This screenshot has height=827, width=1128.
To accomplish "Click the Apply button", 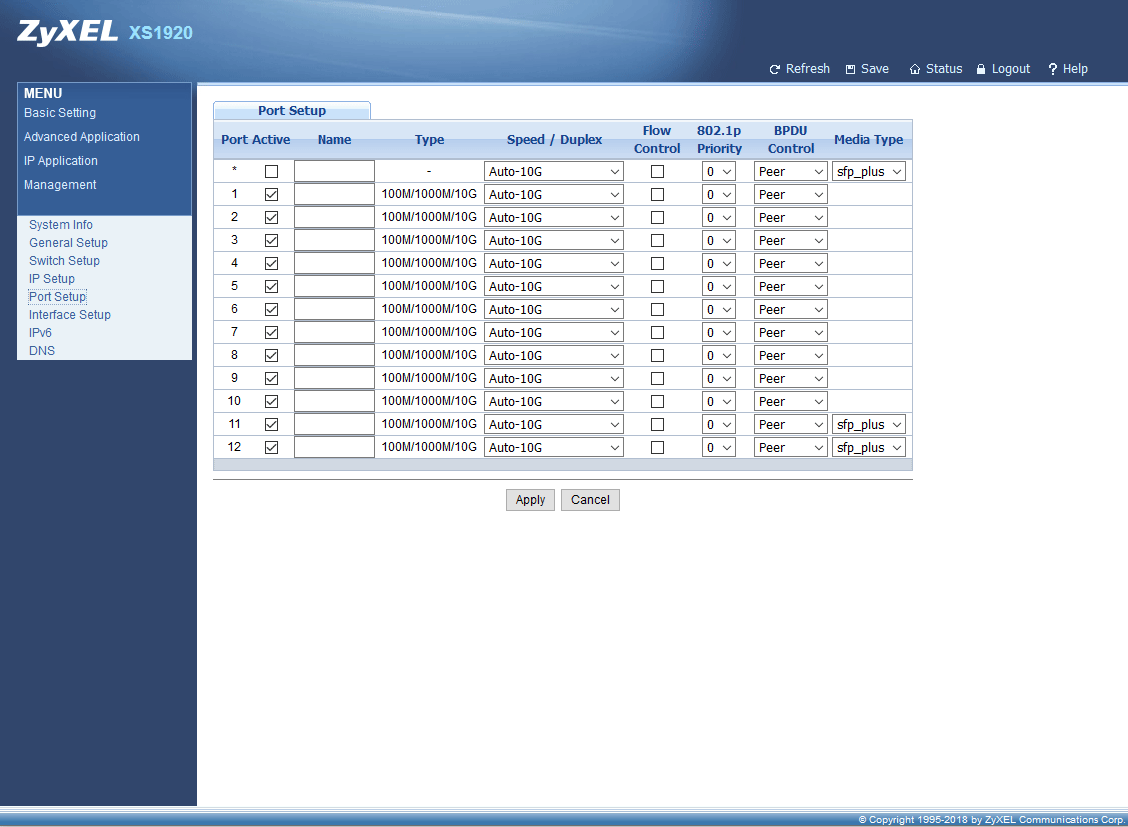I will [530, 500].
